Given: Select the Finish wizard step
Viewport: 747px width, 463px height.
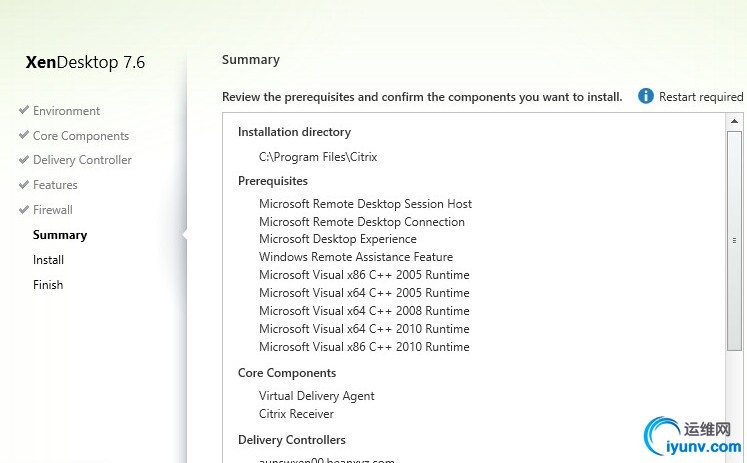Looking at the screenshot, I should click(x=48, y=285).
